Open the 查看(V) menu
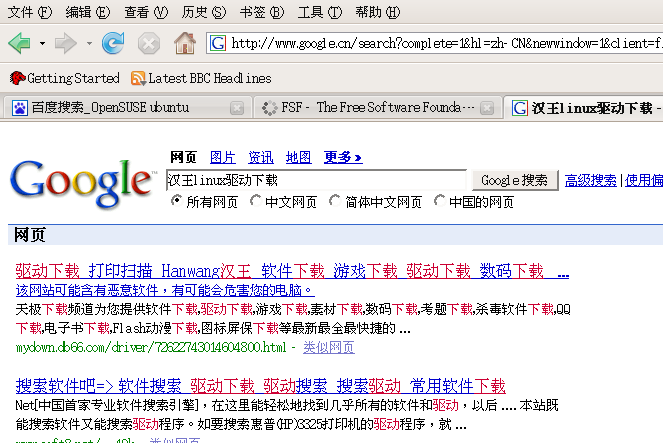The image size is (663, 443). click(x=146, y=12)
